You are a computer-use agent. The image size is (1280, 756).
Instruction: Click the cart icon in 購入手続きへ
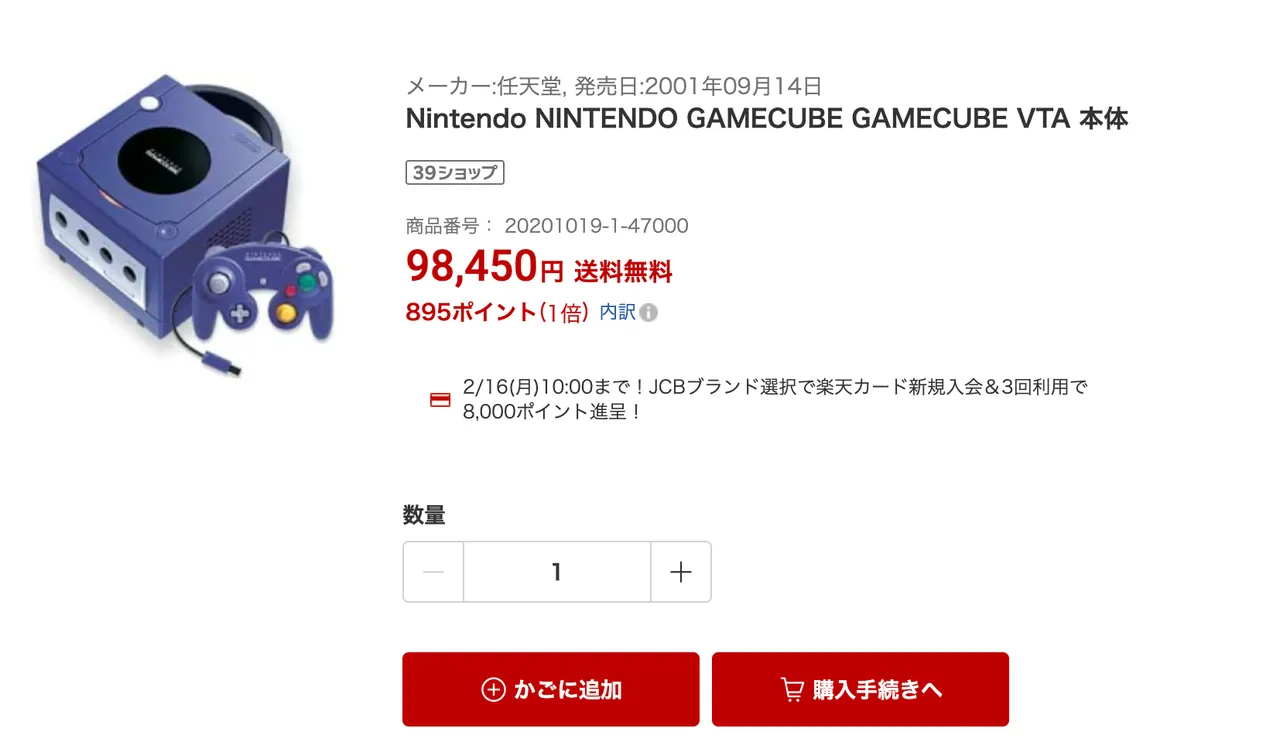792,690
